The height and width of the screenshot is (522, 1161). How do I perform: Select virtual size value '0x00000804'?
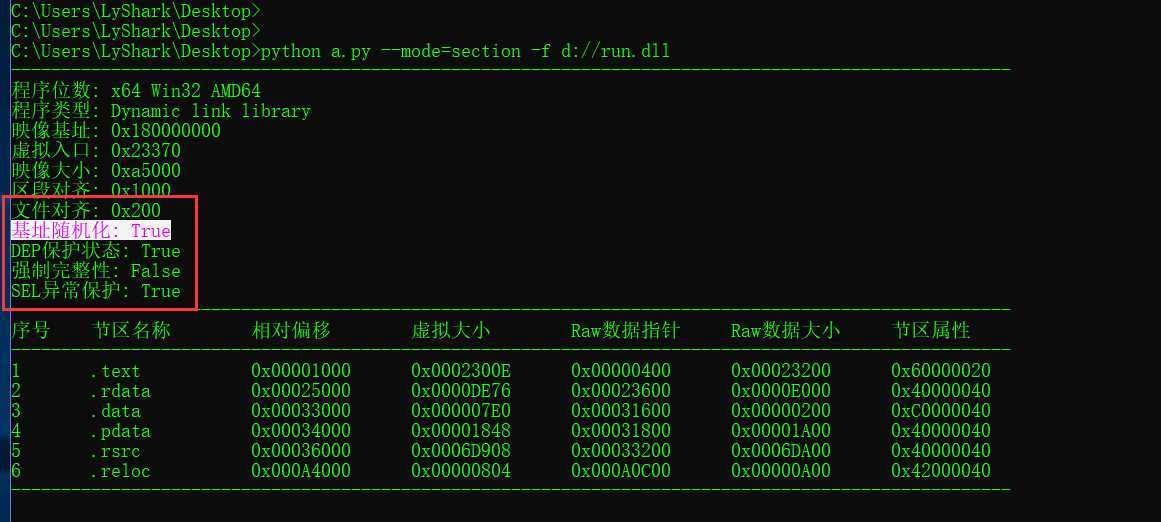[x=461, y=471]
